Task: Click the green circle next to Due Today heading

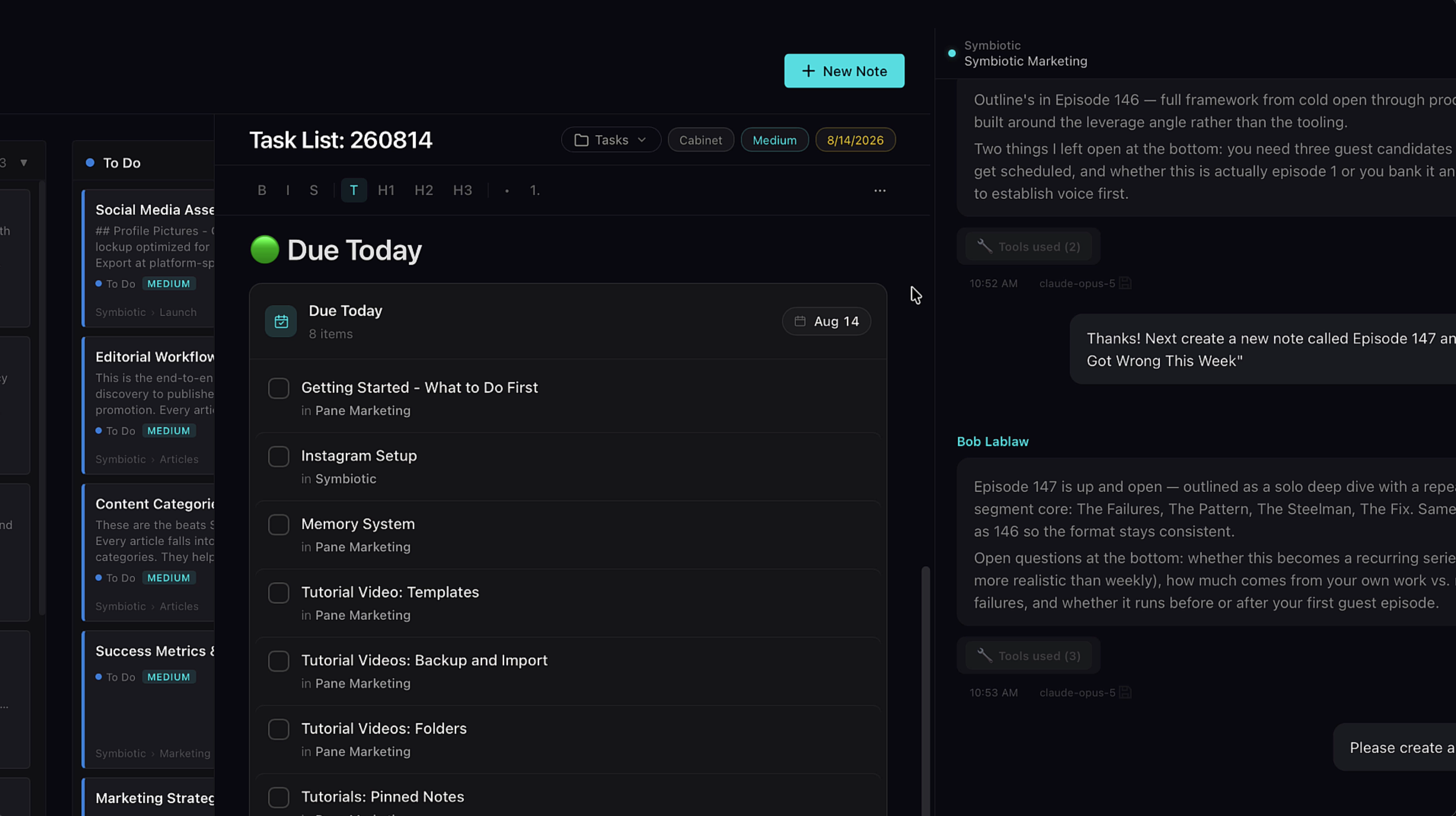Action: click(265, 250)
